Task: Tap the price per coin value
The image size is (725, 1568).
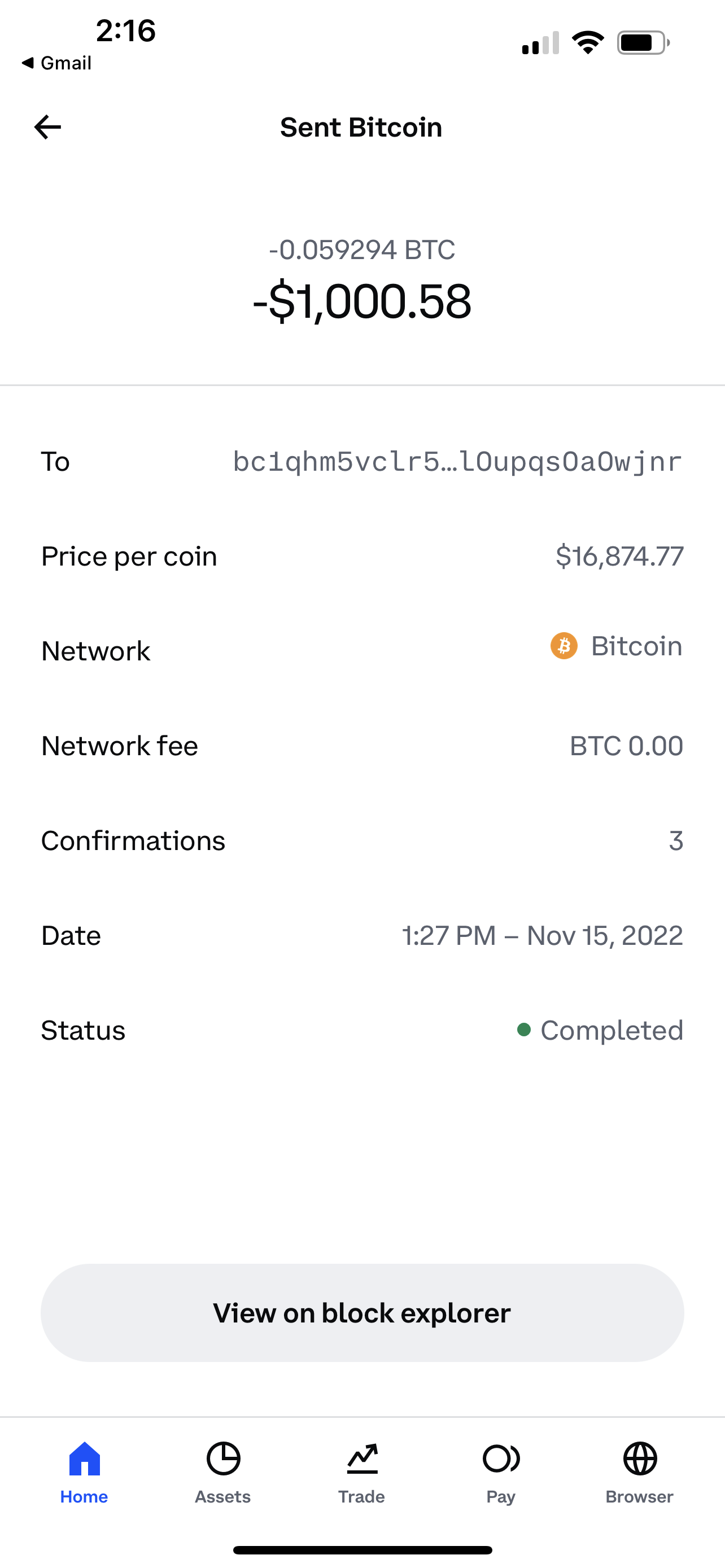Action: [x=619, y=557]
